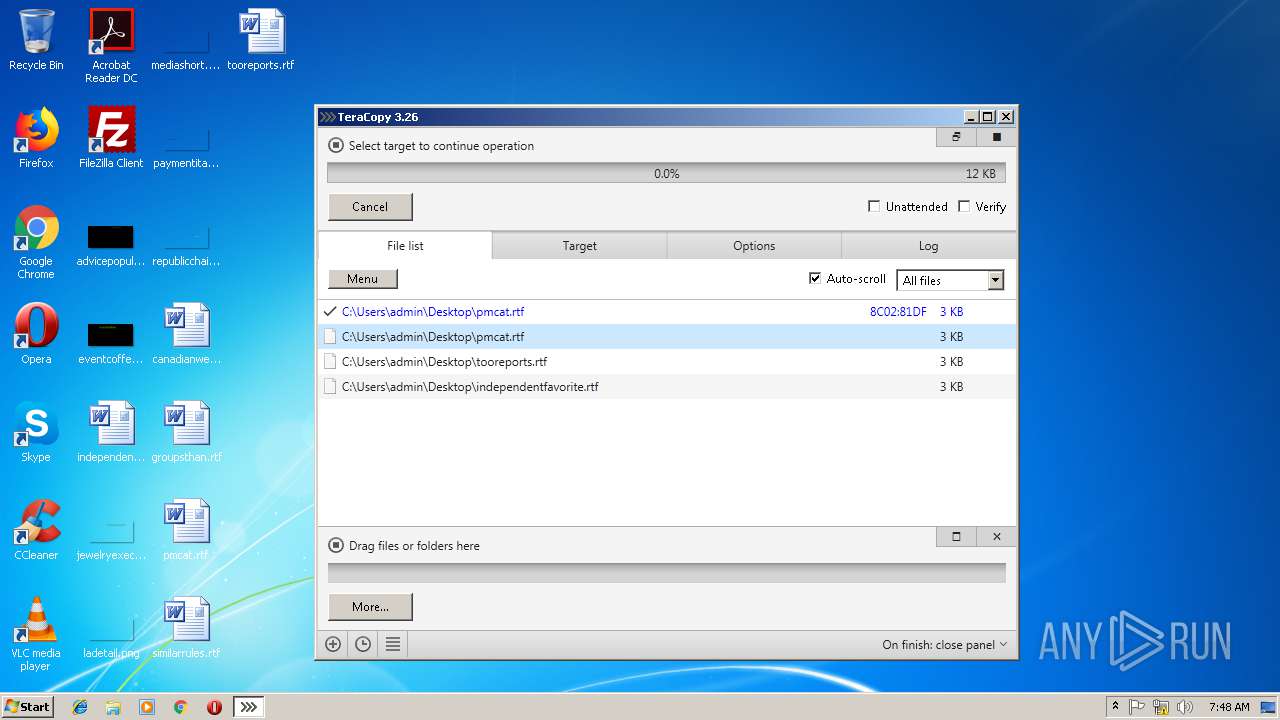Open similarrules.rtf desktop file
The height and width of the screenshot is (720, 1280).
[186, 628]
